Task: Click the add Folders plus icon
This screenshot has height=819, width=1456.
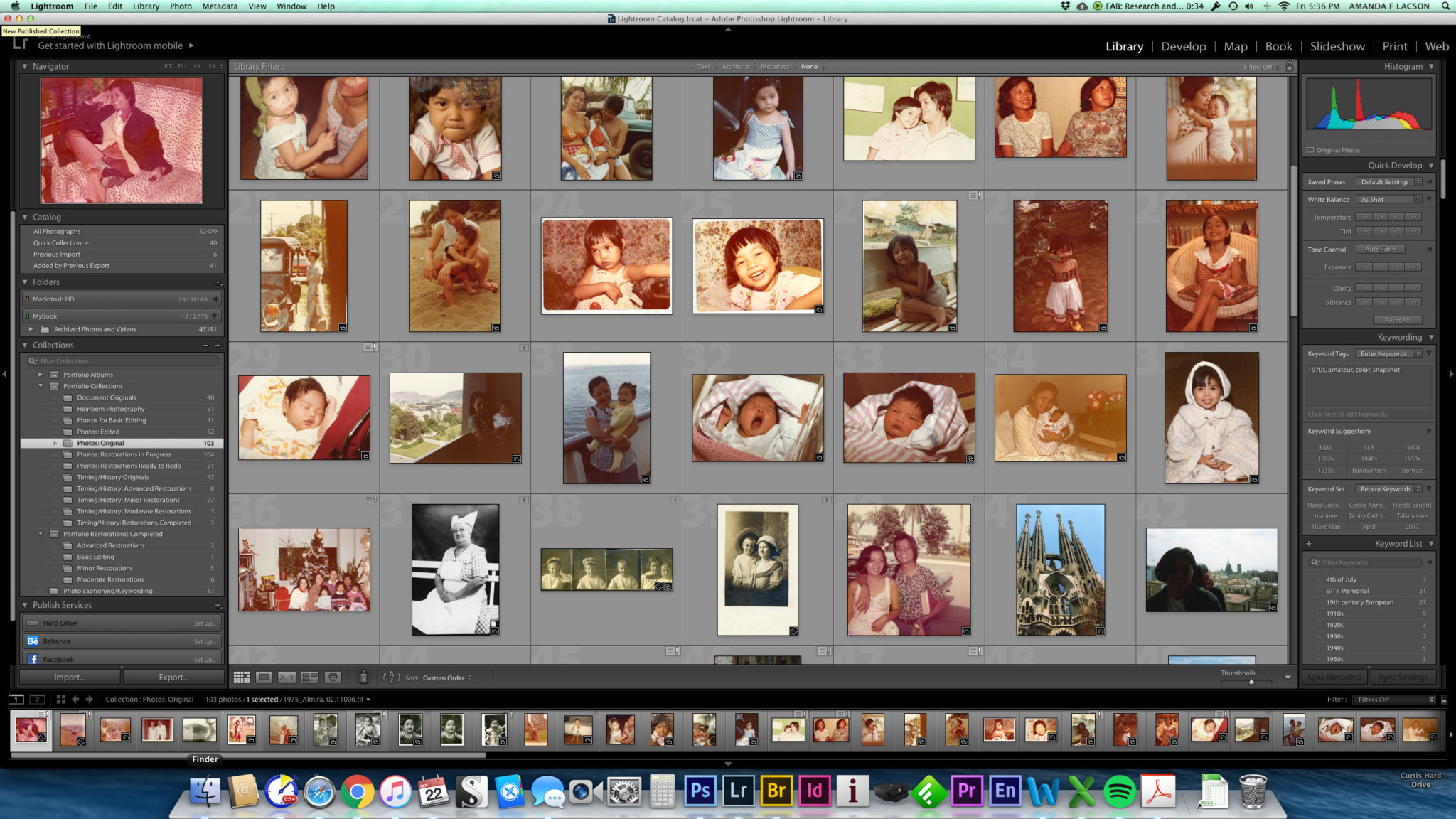Action: 218,282
